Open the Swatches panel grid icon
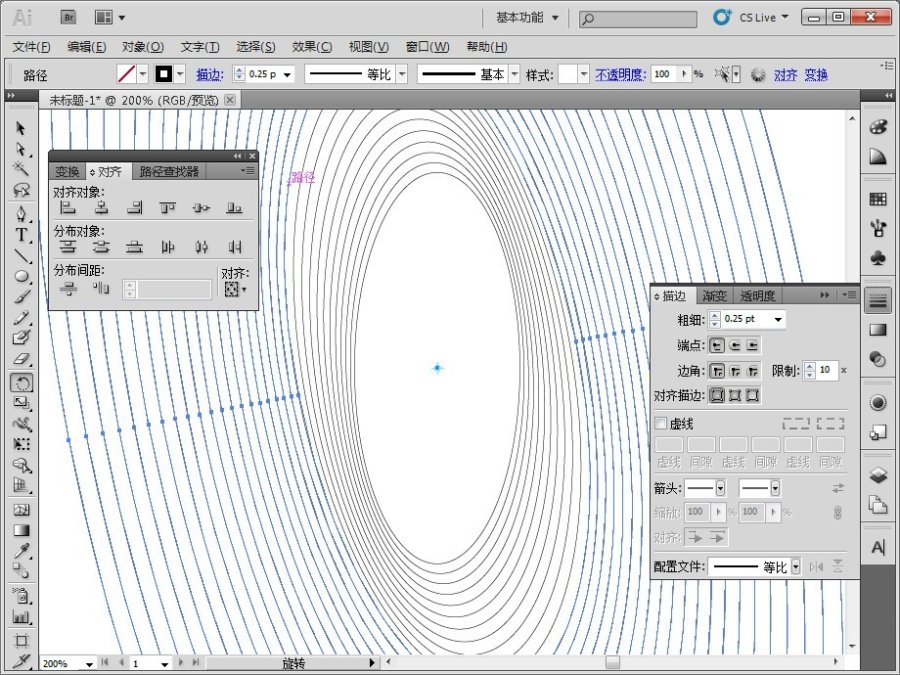This screenshot has height=675, width=900. tap(878, 199)
